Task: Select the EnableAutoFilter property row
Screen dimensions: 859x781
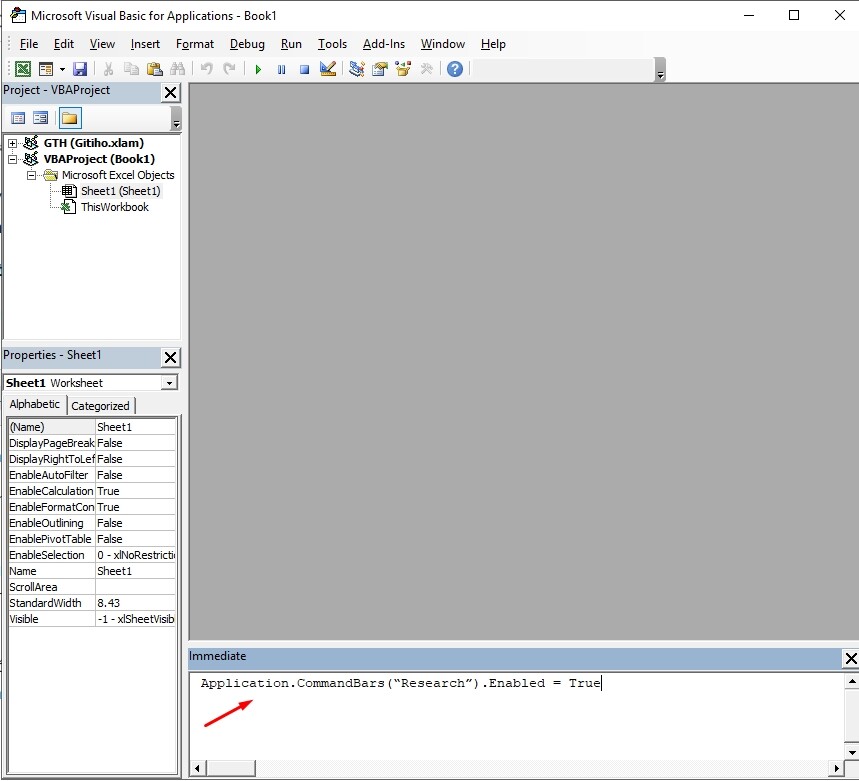Action: coord(50,475)
